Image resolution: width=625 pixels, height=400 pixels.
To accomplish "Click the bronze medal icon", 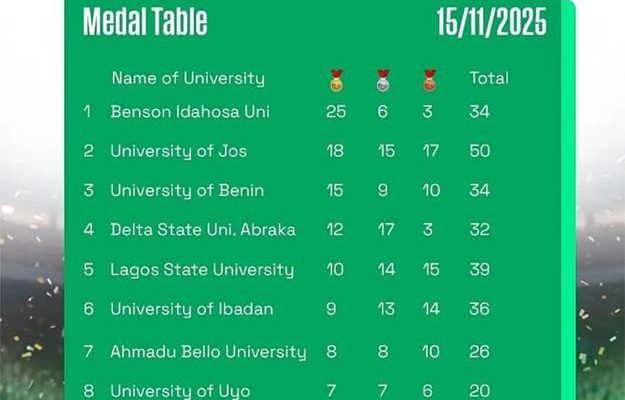I will (x=428, y=78).
